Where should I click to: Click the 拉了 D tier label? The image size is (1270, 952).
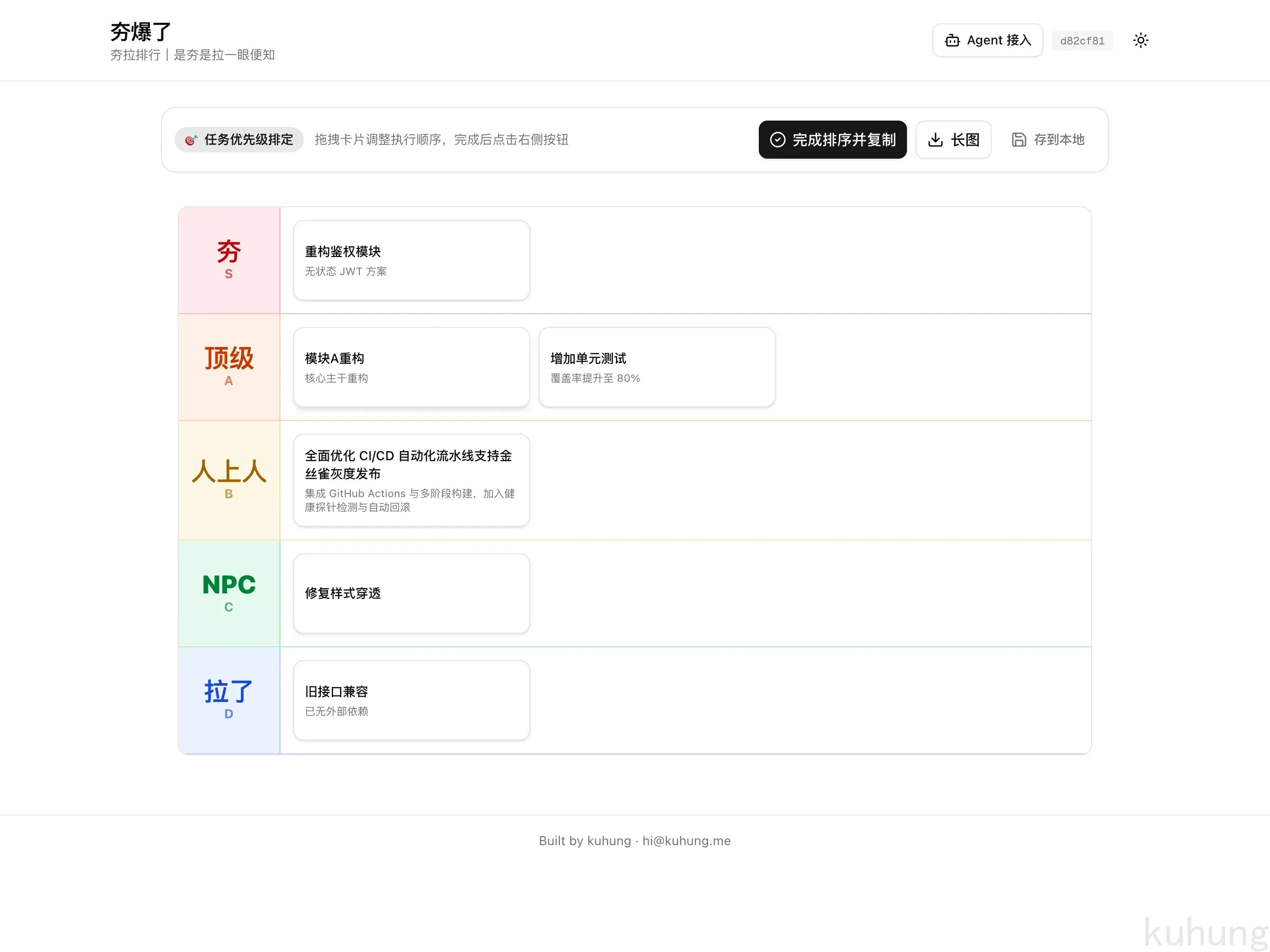point(229,700)
